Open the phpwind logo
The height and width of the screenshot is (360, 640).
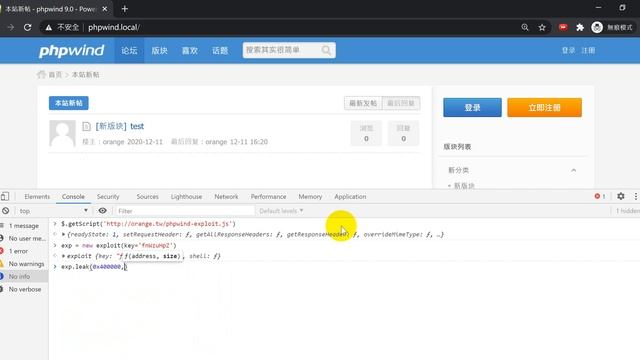71,51
